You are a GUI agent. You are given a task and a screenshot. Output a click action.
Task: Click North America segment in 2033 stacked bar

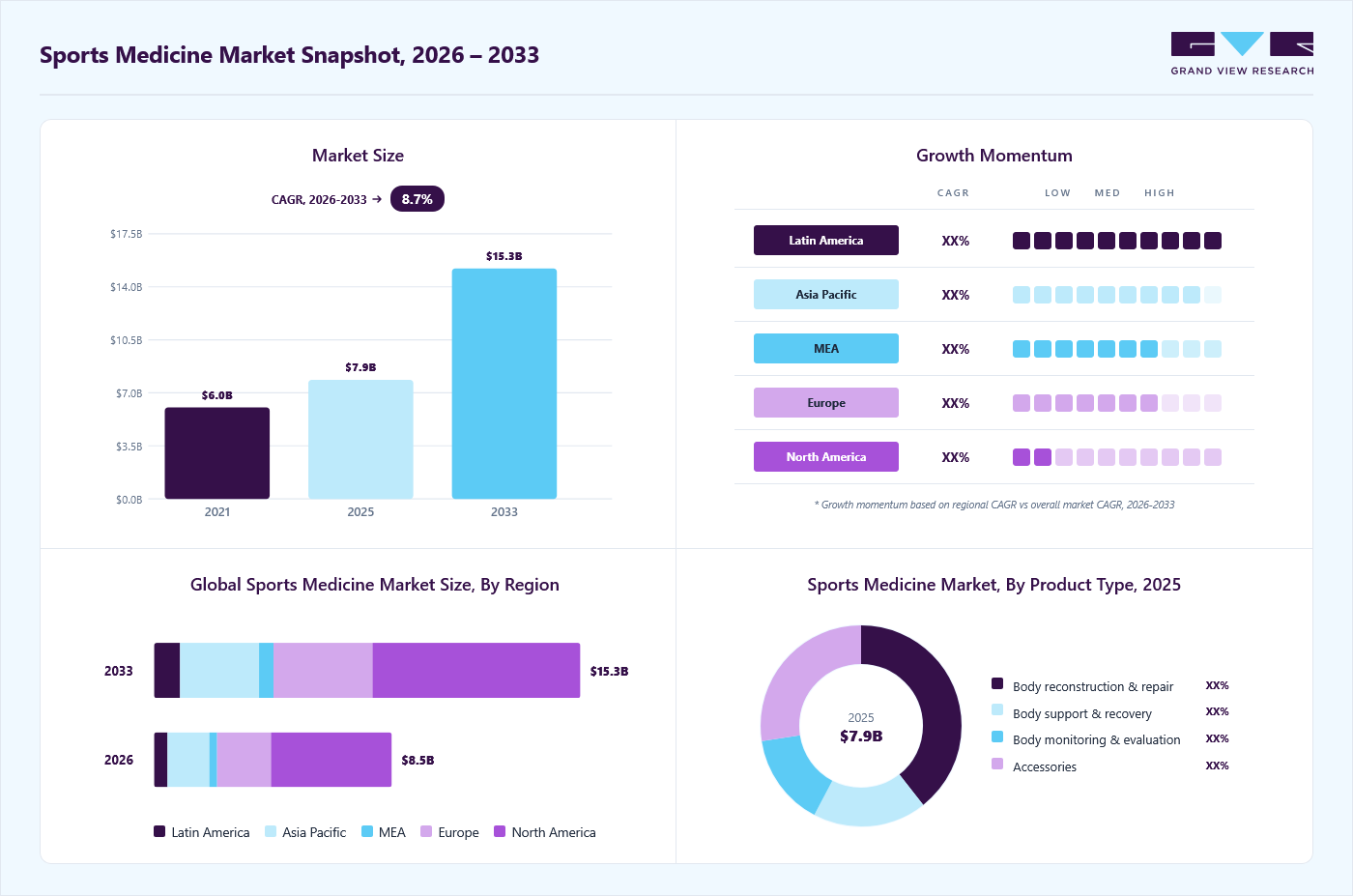pyautogui.click(x=476, y=671)
